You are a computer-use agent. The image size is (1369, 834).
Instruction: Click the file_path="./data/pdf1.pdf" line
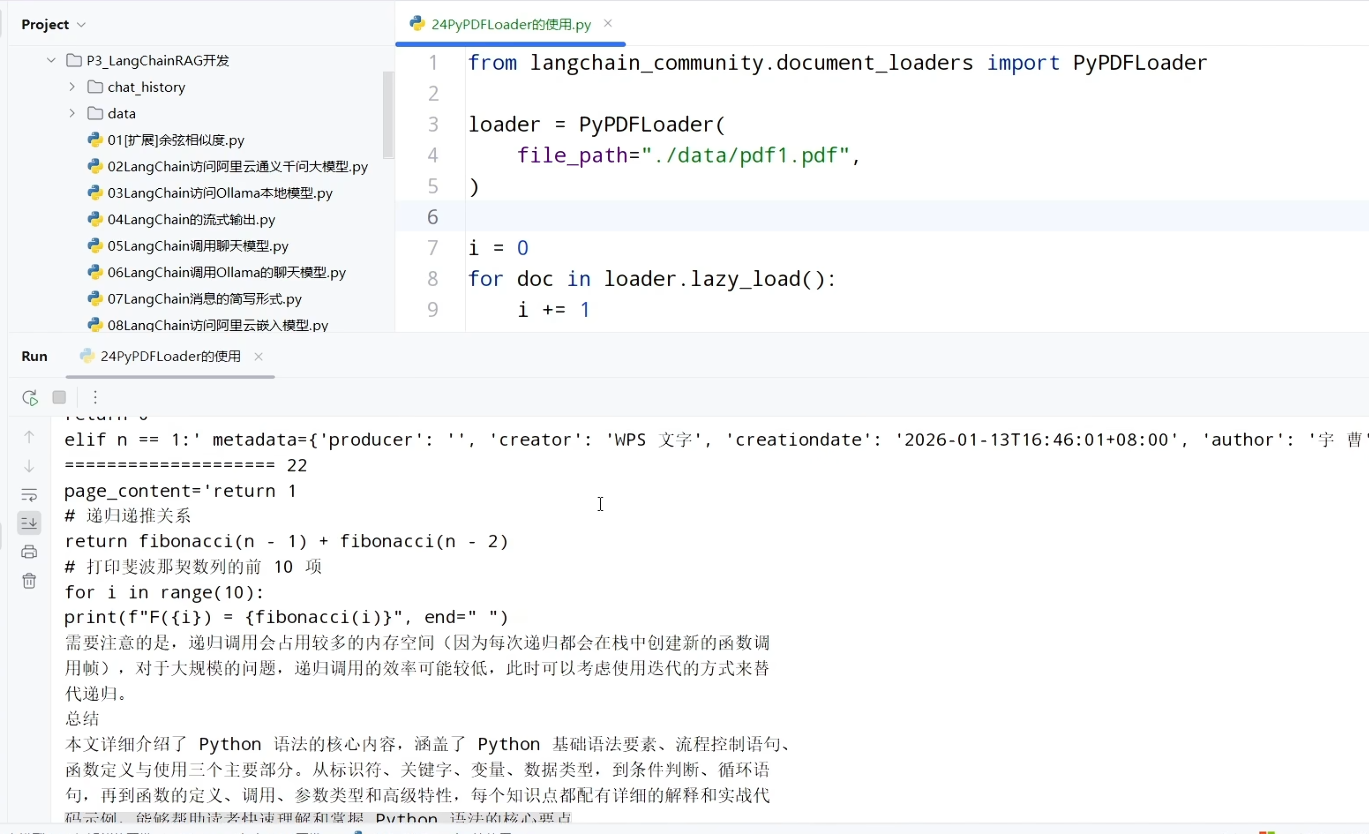coord(689,155)
